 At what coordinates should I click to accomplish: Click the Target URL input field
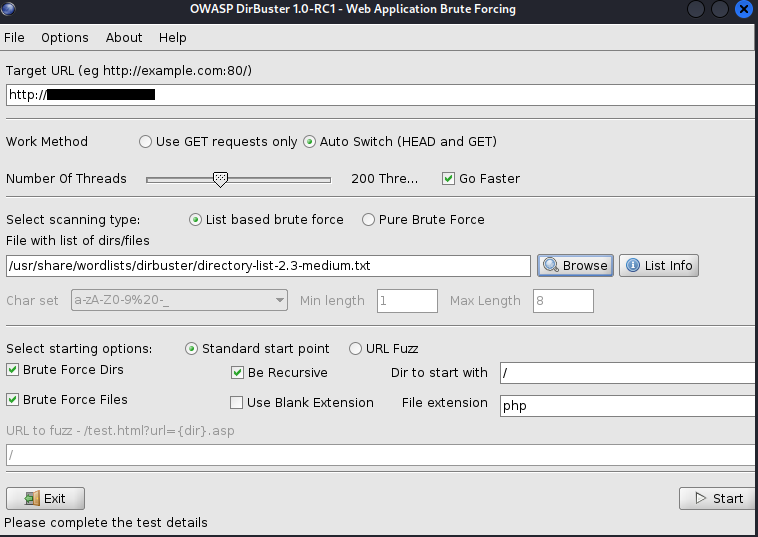pos(400,95)
